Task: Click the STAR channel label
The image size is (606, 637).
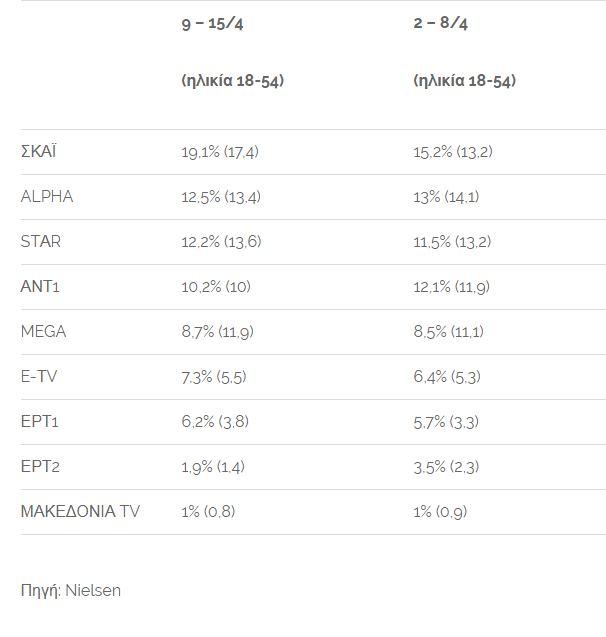Action: point(41,242)
